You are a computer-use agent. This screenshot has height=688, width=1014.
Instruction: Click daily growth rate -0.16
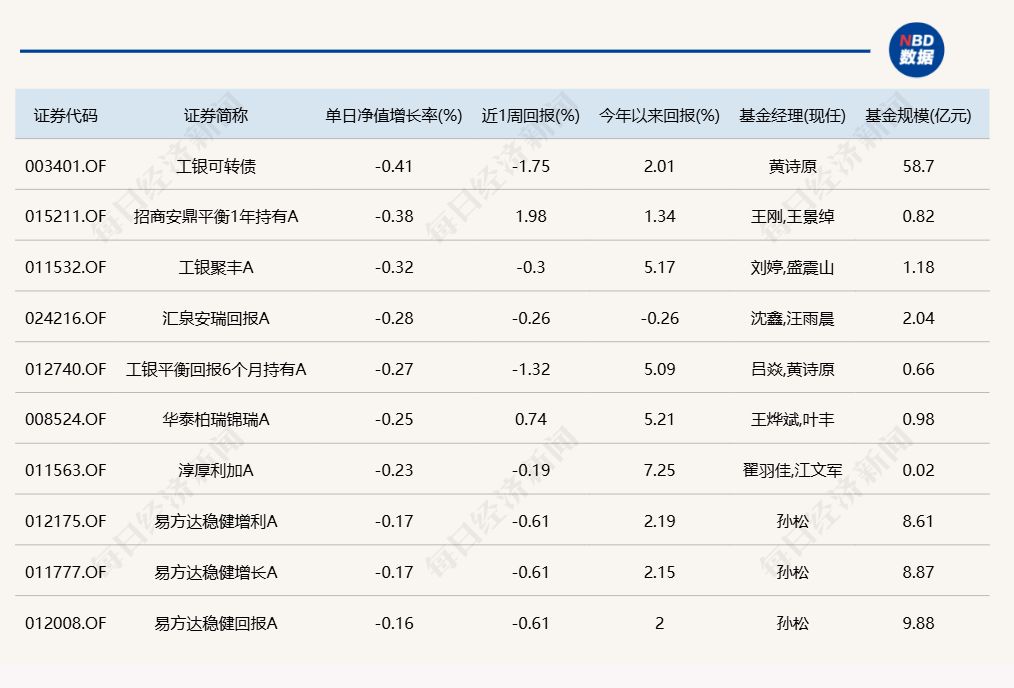pos(394,623)
